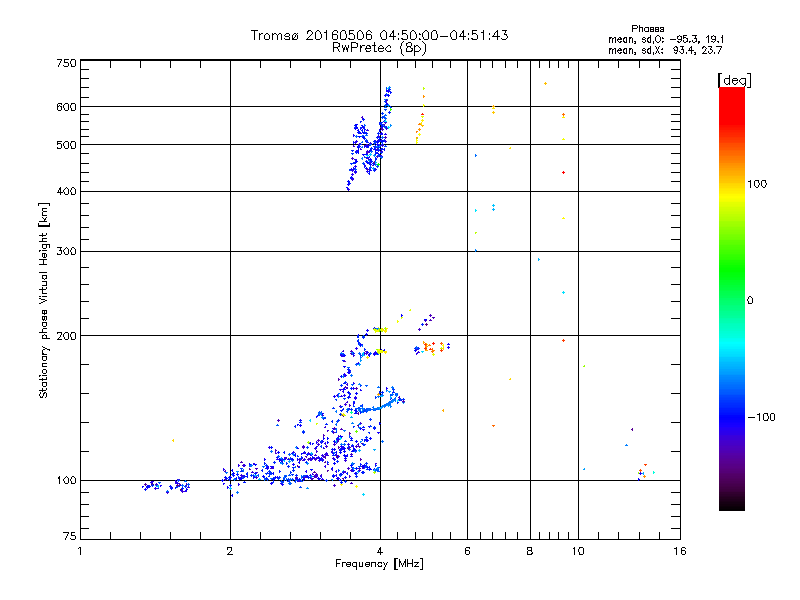Screen dimensions: 800x600
Task: Select the "mean, sd,X: 93.4, 23.7" line
Action: [665, 50]
